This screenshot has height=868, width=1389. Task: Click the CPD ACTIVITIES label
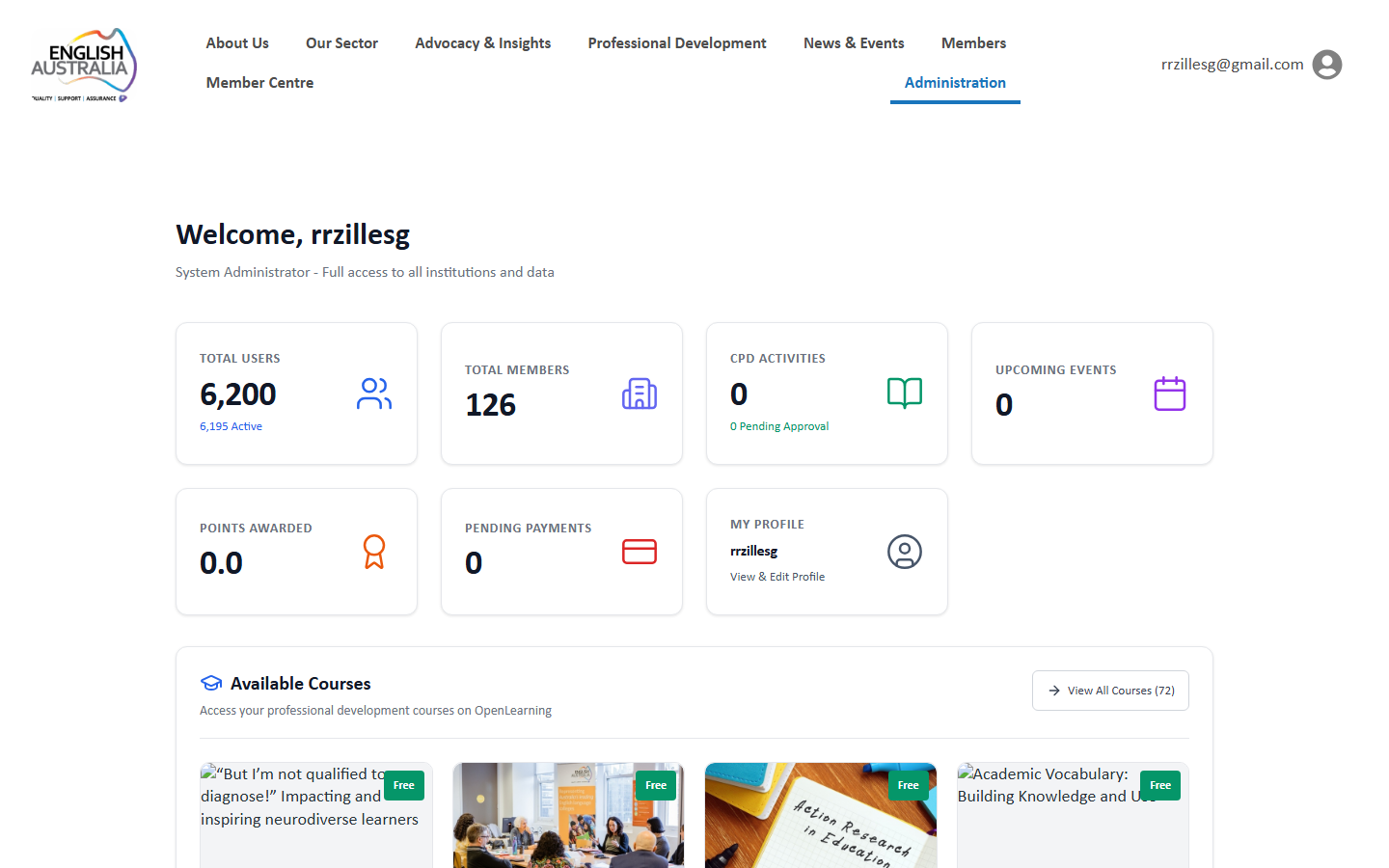click(x=777, y=359)
